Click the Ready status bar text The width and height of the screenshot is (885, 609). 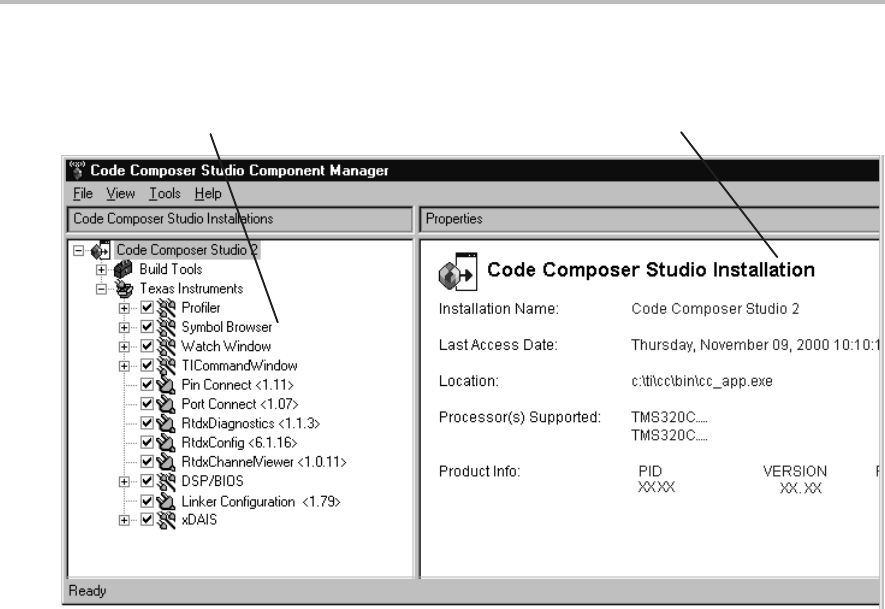(87, 591)
